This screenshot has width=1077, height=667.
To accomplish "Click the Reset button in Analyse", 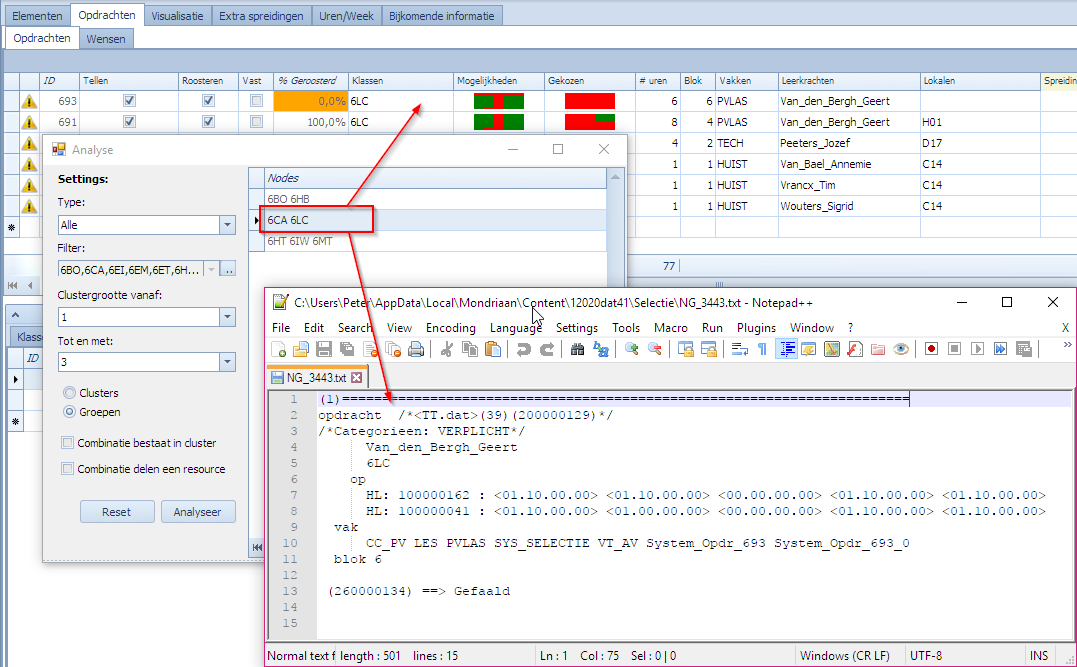I will coord(117,512).
